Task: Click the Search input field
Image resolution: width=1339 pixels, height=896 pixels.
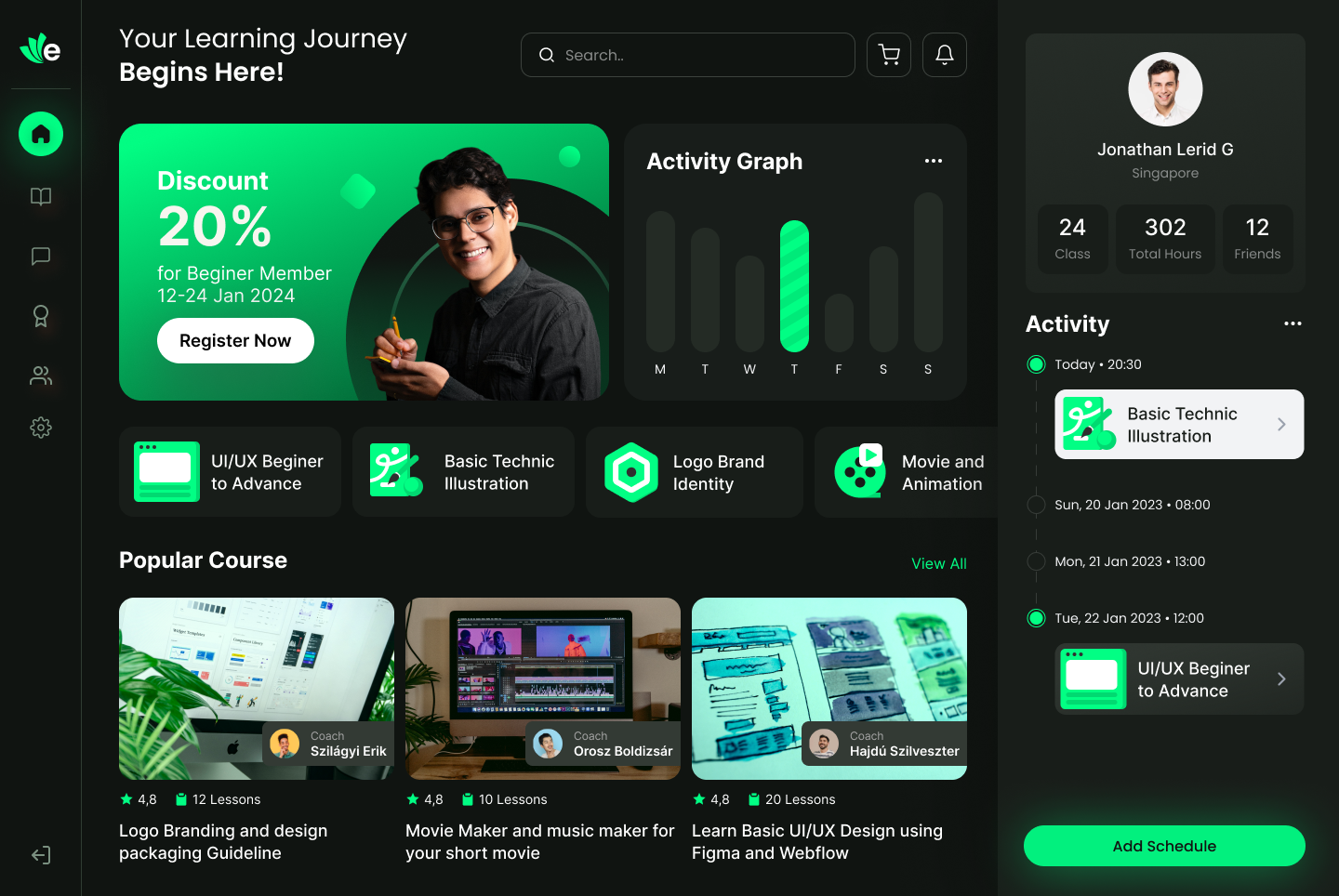Action: click(687, 55)
